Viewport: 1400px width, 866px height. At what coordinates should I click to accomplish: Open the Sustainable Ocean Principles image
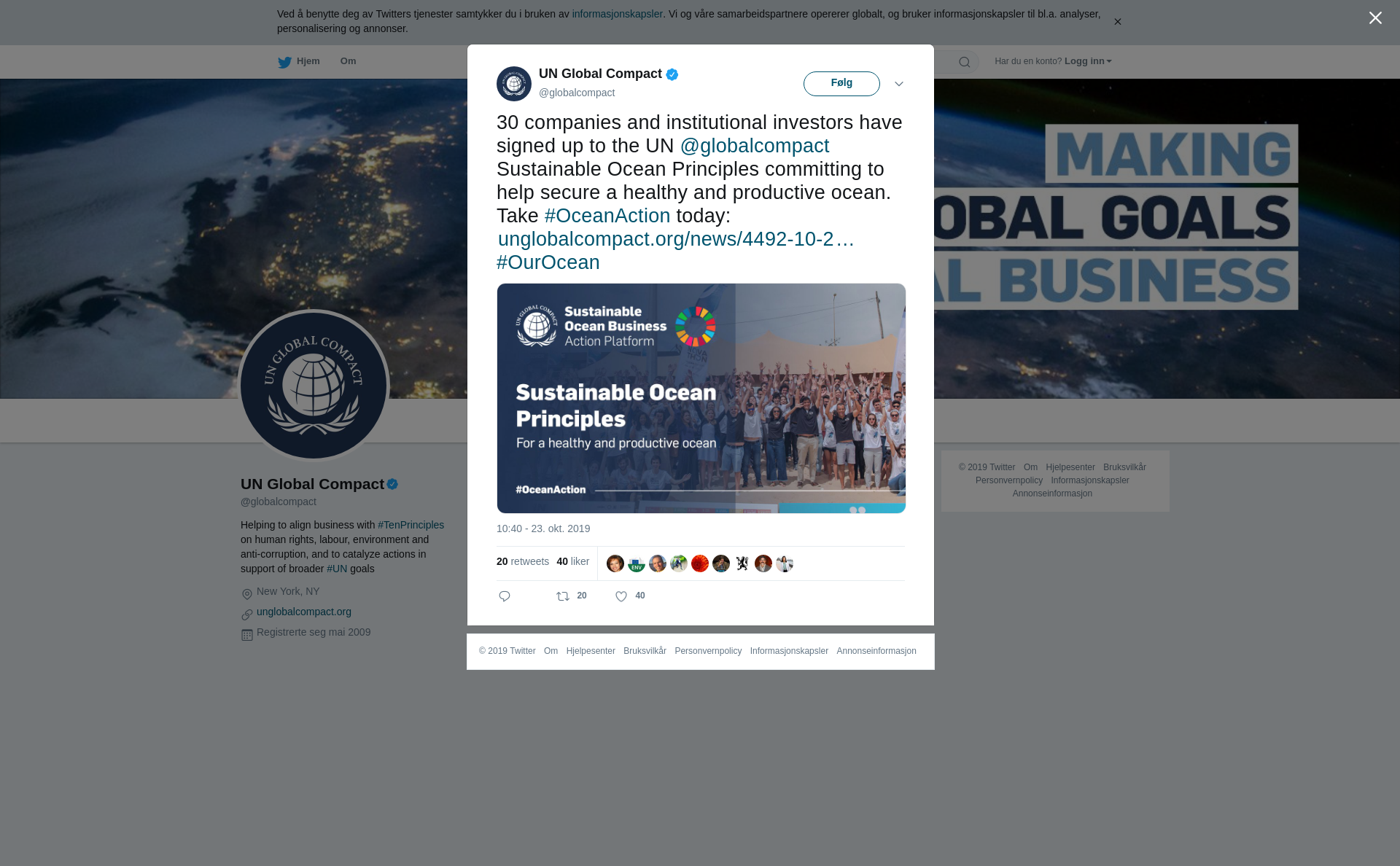point(701,398)
